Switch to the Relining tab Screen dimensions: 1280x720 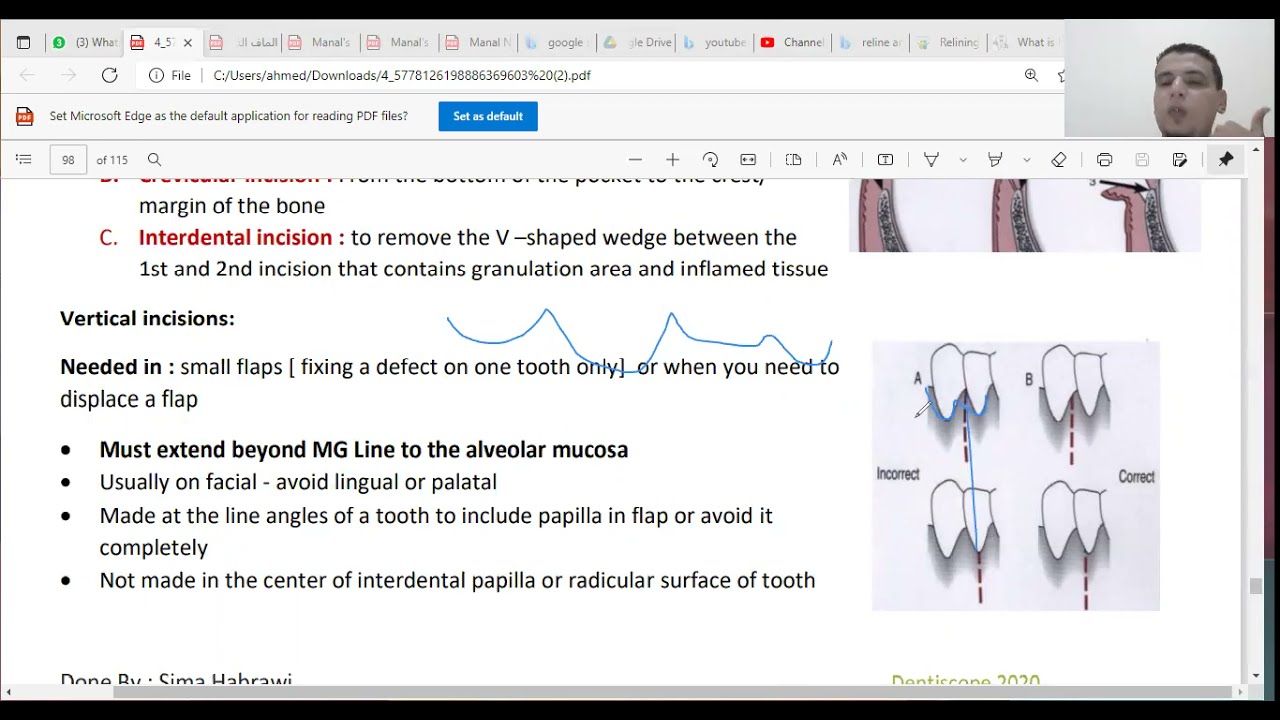(x=949, y=43)
